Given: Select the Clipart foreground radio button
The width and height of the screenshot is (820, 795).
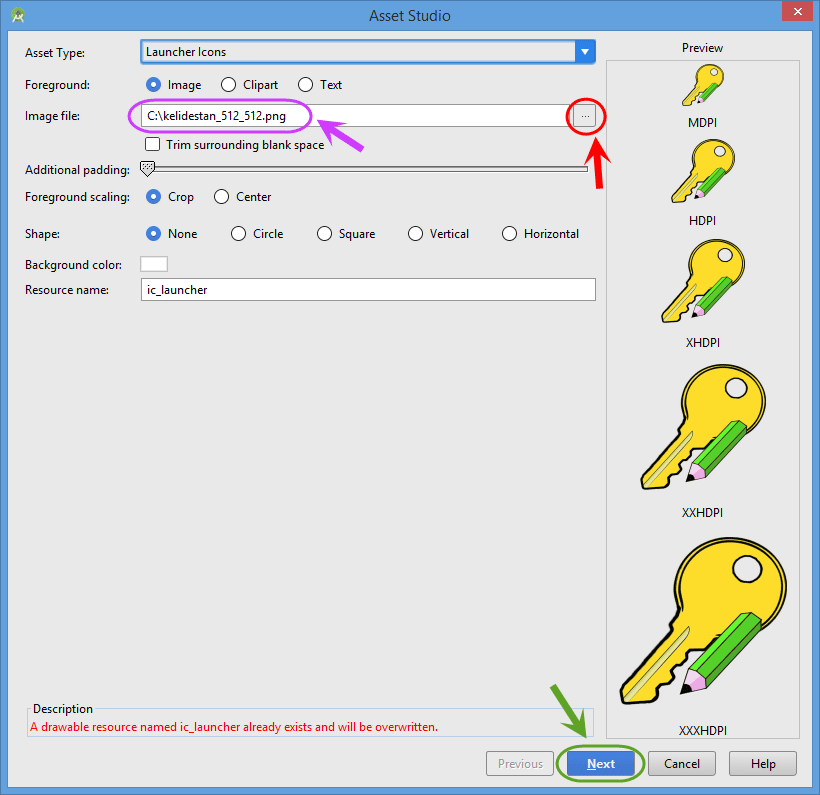Looking at the screenshot, I should tap(229, 85).
